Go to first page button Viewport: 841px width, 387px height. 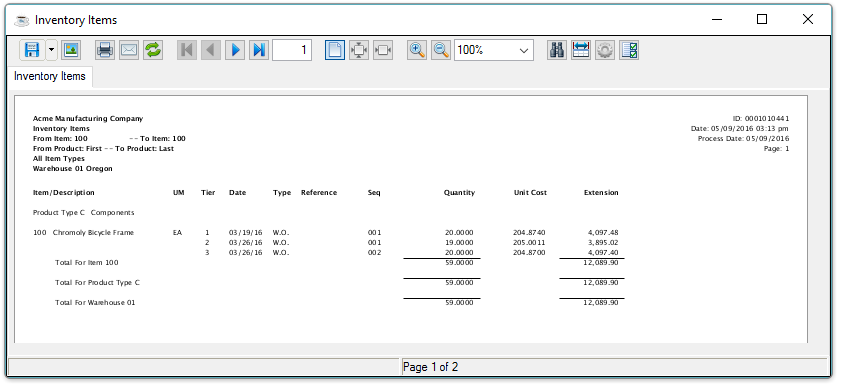[x=187, y=50]
